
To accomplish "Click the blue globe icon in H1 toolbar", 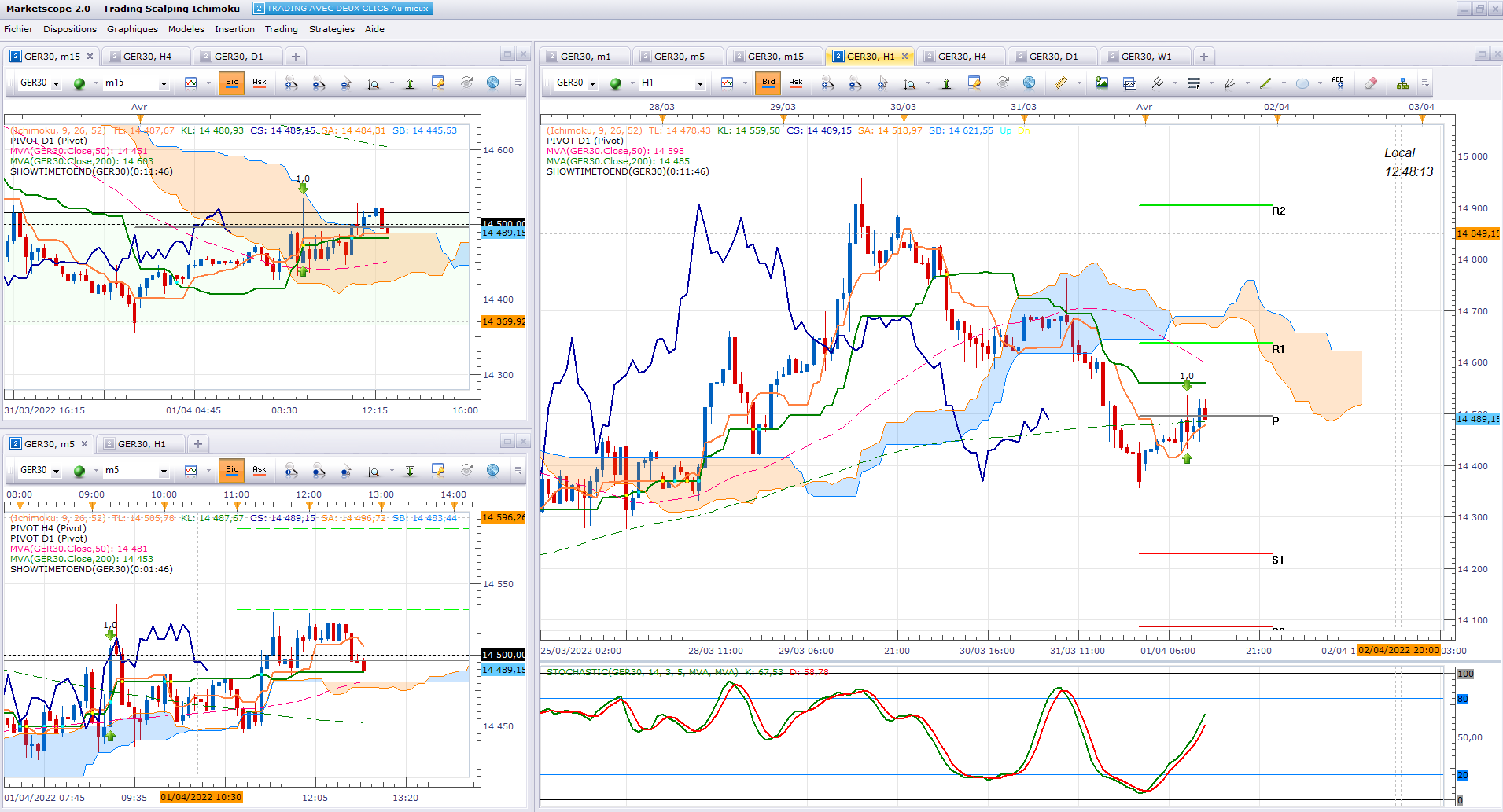I will tap(1029, 83).
